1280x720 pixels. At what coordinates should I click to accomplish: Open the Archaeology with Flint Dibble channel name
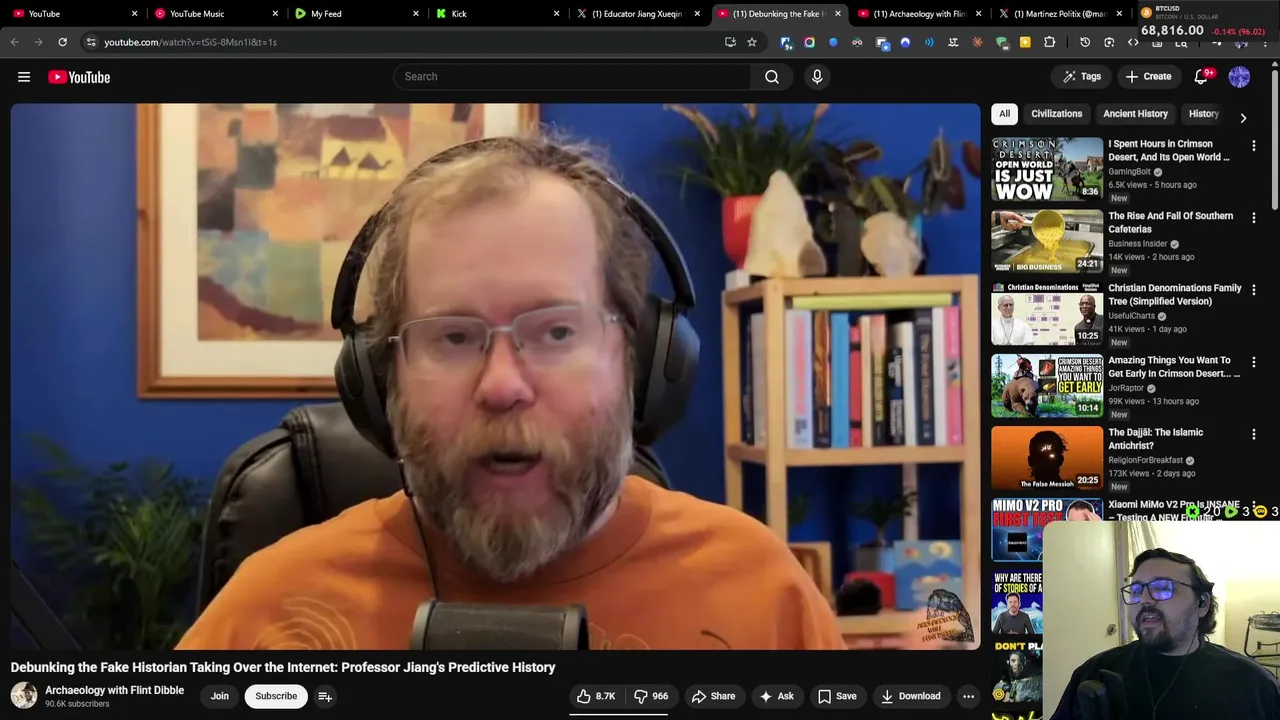(114, 690)
